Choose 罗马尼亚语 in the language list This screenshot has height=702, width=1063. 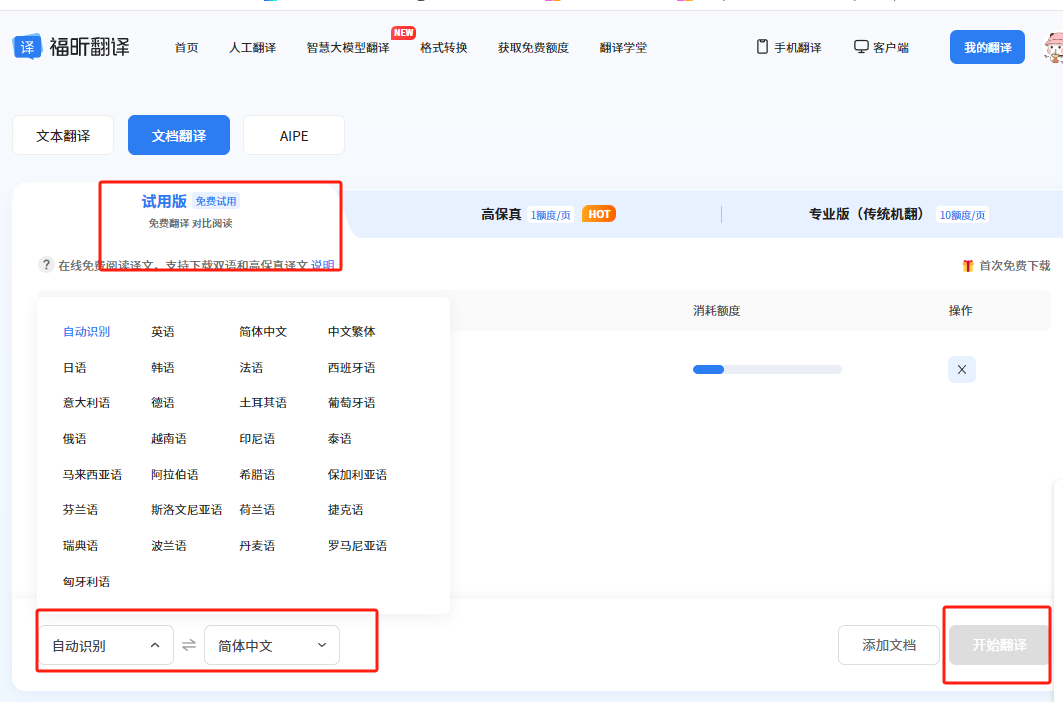(x=357, y=546)
